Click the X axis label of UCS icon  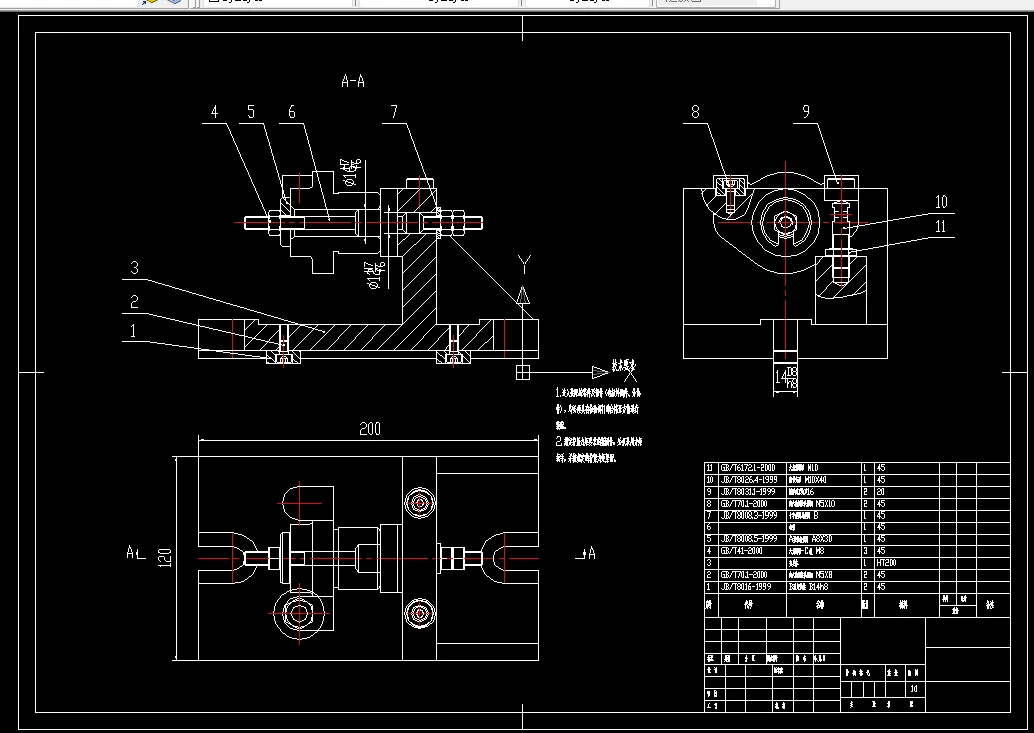tap(631, 375)
